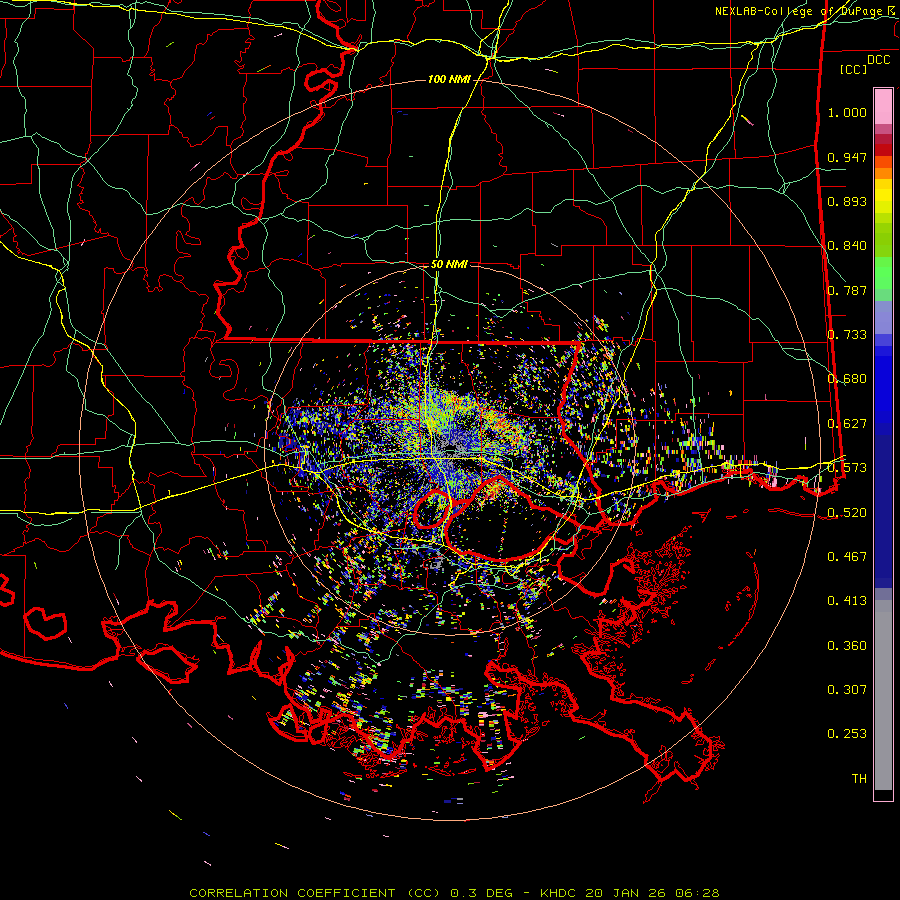
Task: Click "CORRELATION COEFFICIENT" in the bottom caption
Action: [x=292, y=893]
